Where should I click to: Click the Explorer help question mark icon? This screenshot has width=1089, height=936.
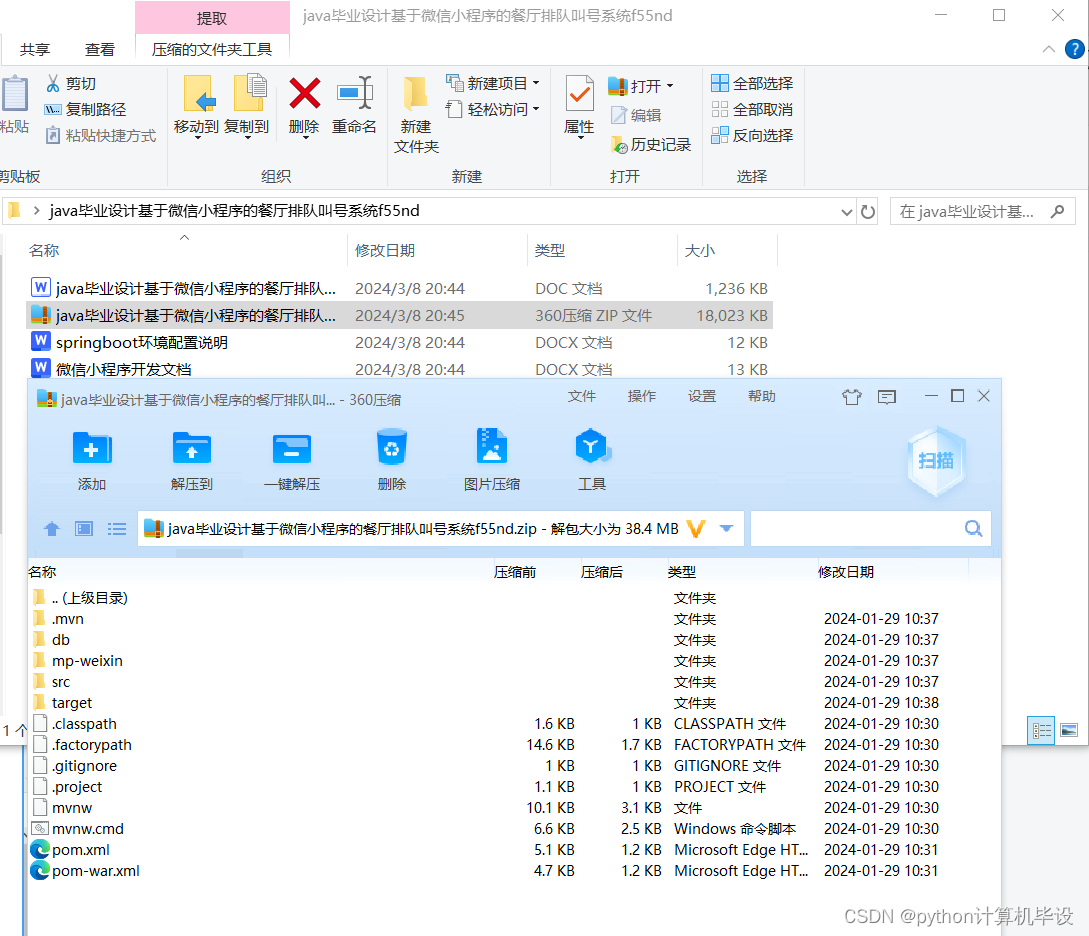[x=1074, y=49]
